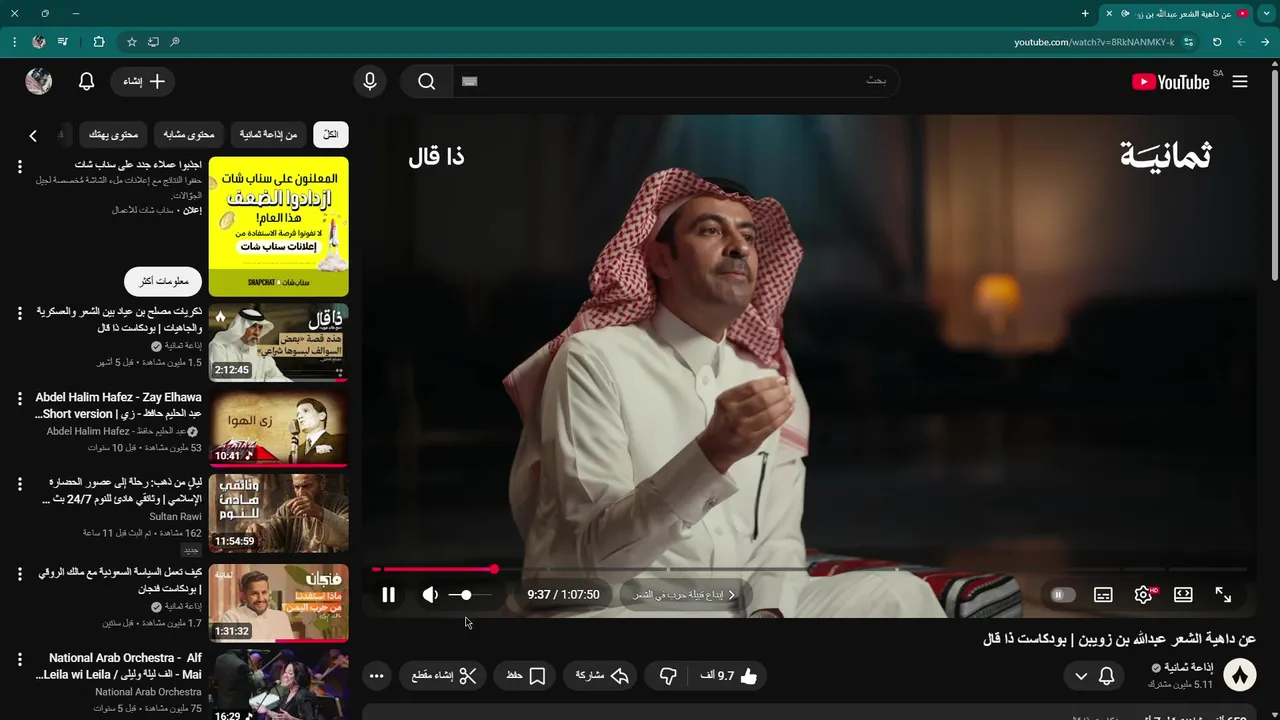Click the browser address bar URL

[1094, 42]
